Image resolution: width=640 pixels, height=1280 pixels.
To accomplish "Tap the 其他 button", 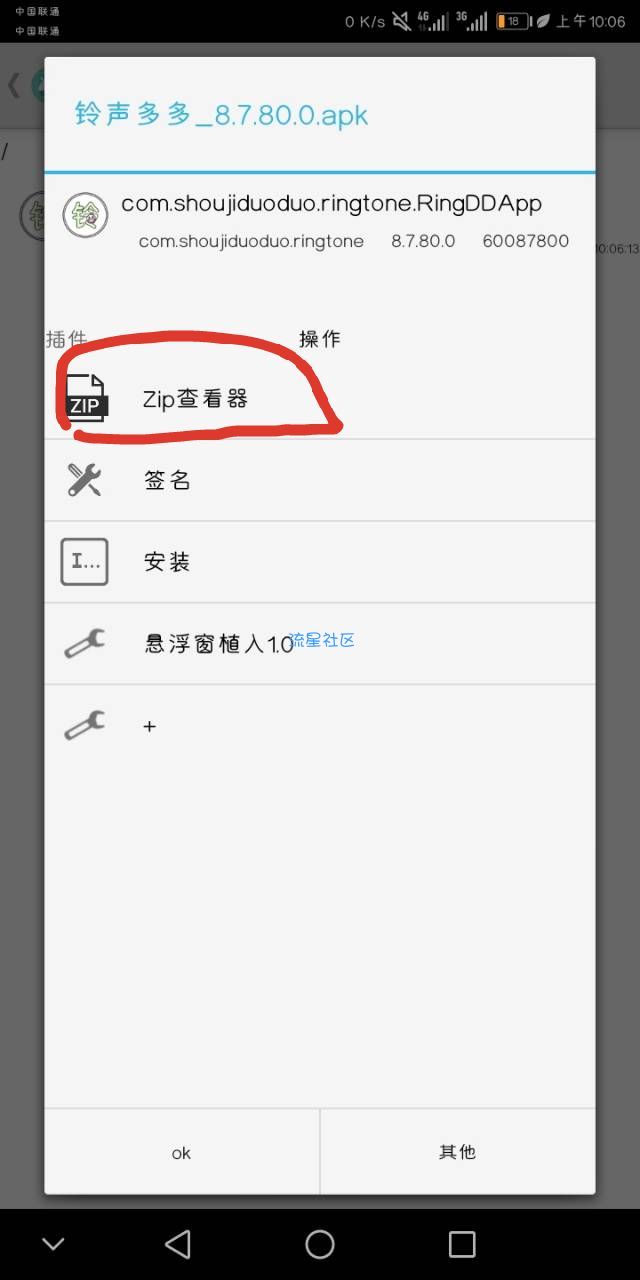I will click(x=458, y=1152).
